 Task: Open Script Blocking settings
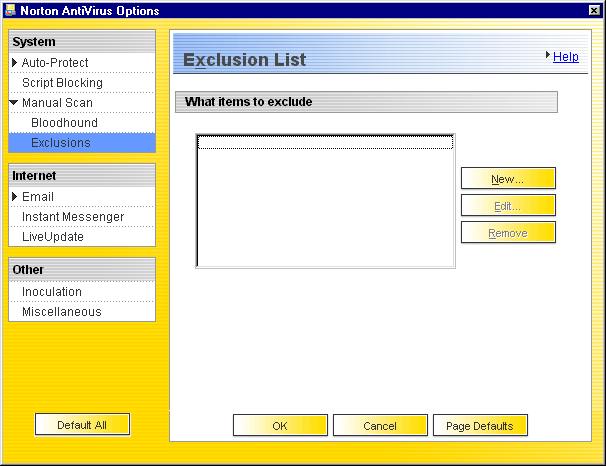point(62,83)
